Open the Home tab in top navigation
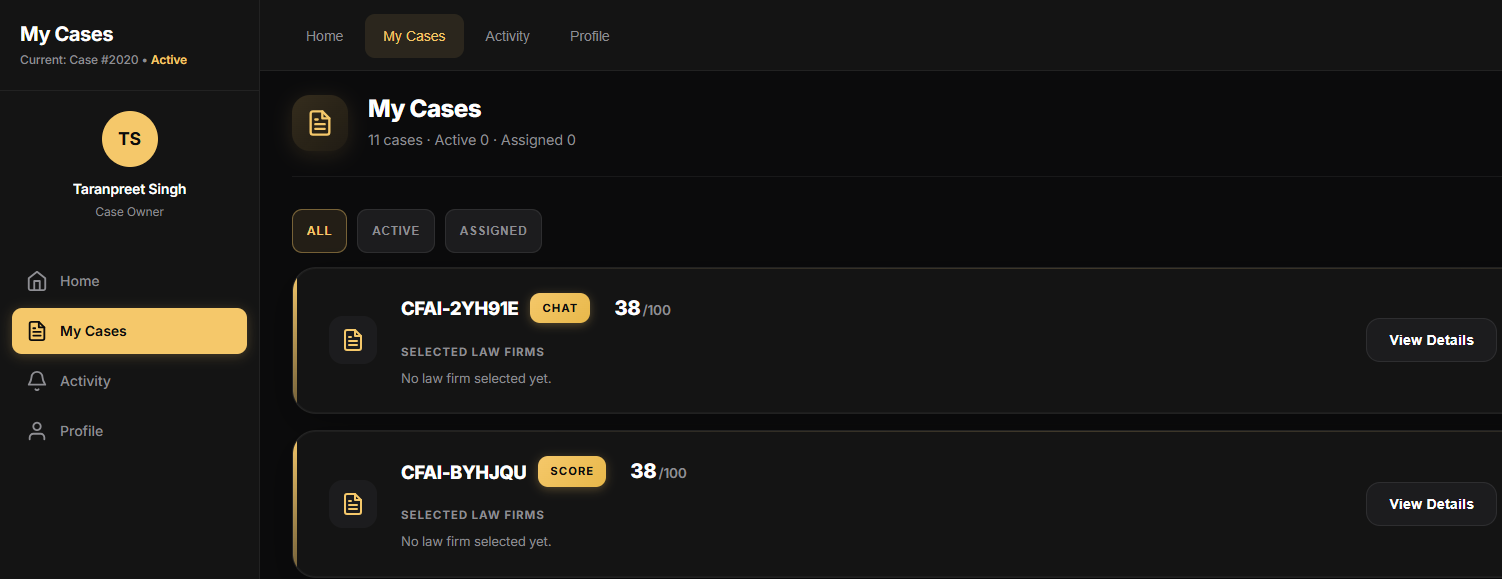This screenshot has height=579, width=1502. point(324,35)
